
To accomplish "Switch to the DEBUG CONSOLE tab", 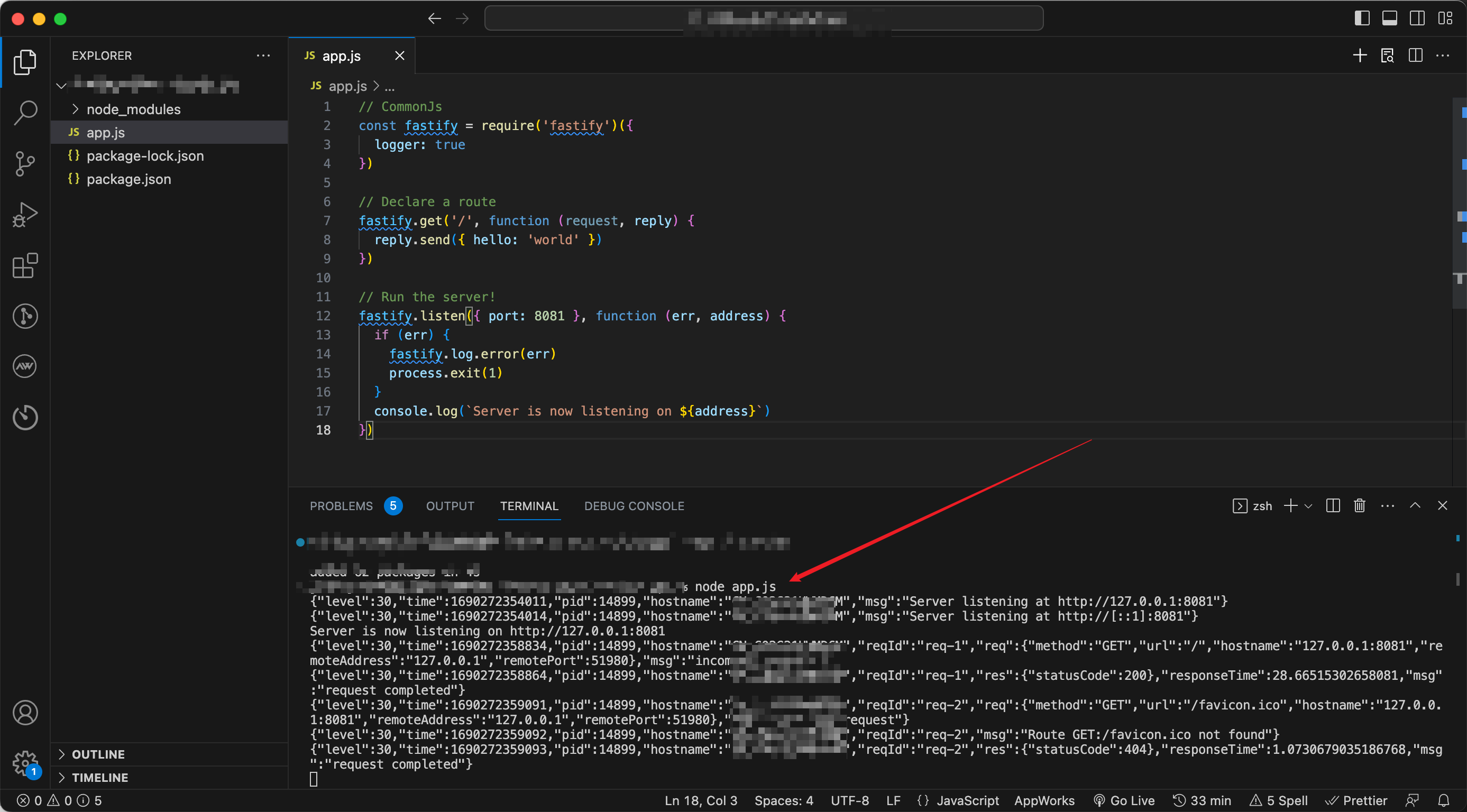I will tap(634, 505).
